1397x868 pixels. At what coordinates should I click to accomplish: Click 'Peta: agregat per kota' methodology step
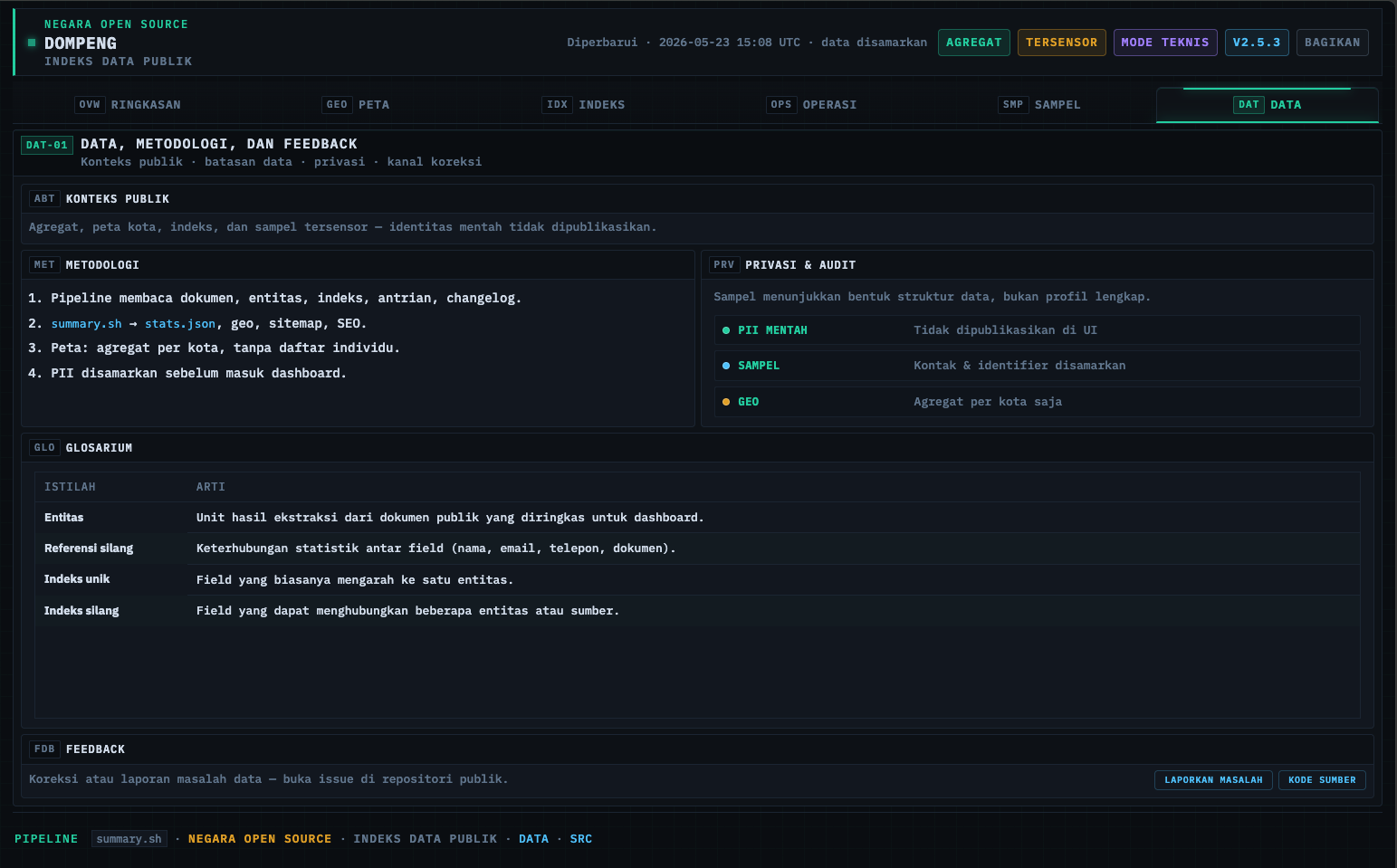[x=225, y=348]
